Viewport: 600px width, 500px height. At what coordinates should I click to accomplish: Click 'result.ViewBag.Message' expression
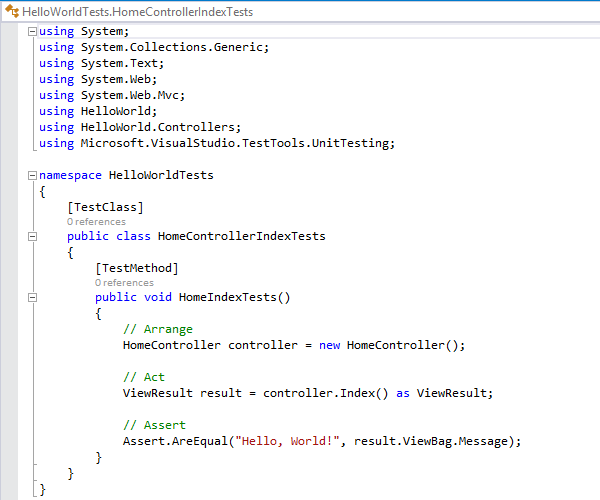click(x=430, y=441)
